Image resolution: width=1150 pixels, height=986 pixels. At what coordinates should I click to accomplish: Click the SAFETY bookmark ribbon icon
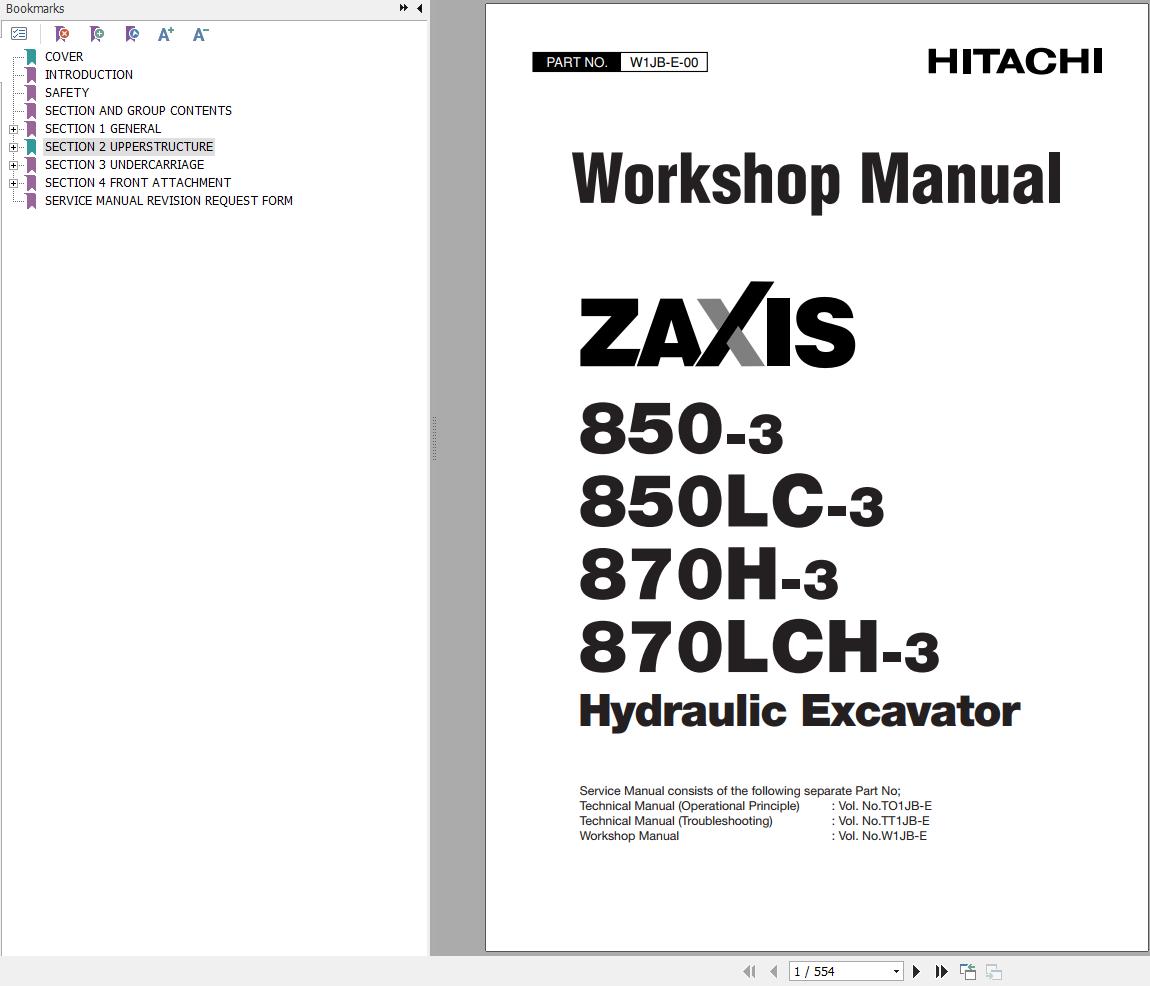[32, 92]
